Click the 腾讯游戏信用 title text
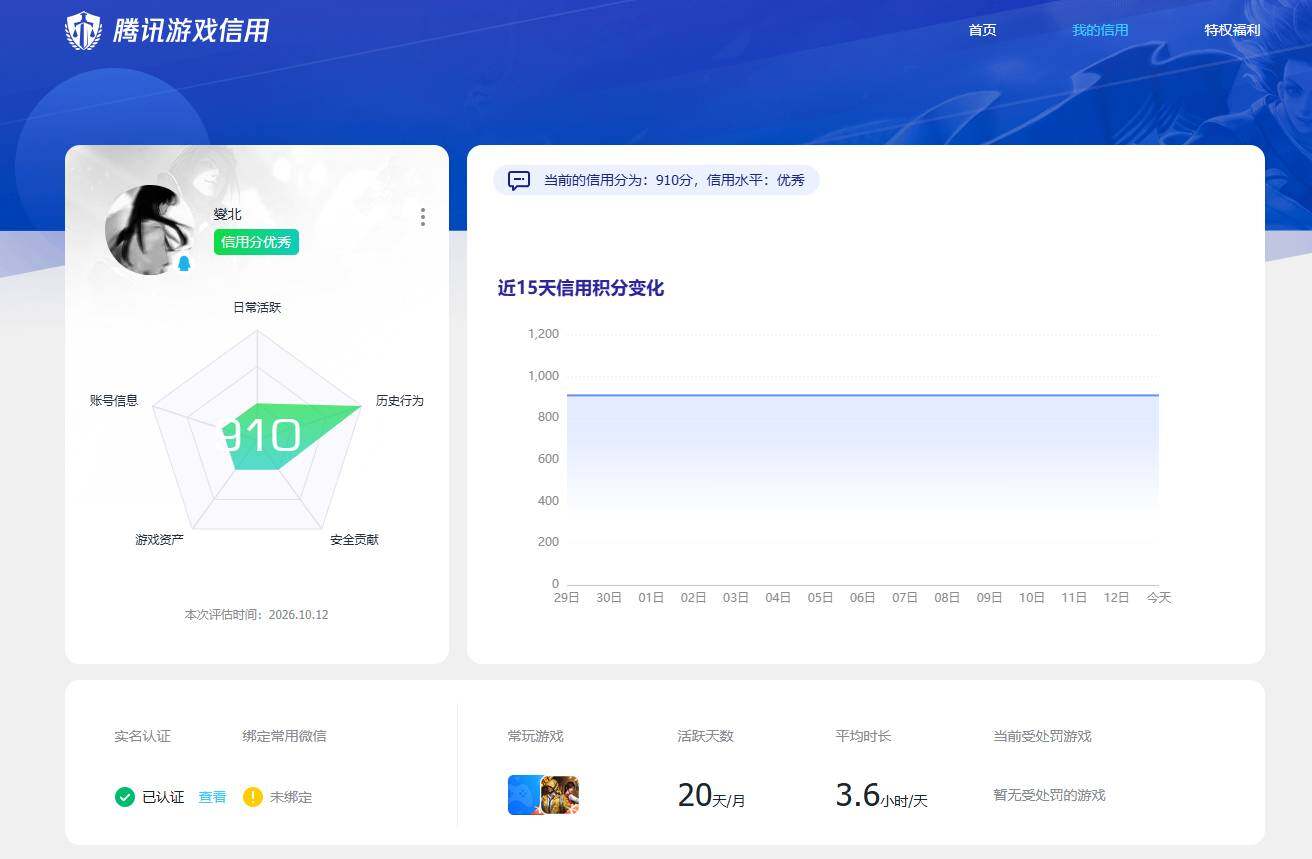 [x=191, y=31]
